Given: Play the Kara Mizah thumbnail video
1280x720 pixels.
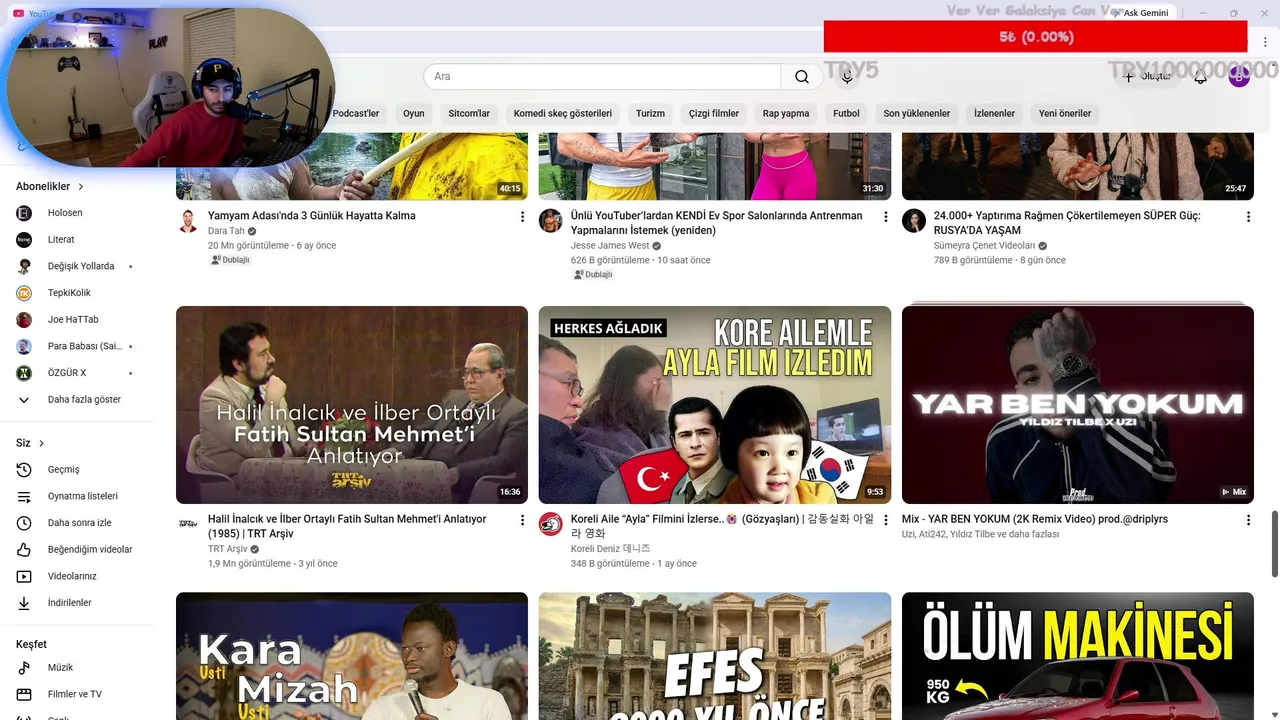Looking at the screenshot, I should tap(352, 656).
